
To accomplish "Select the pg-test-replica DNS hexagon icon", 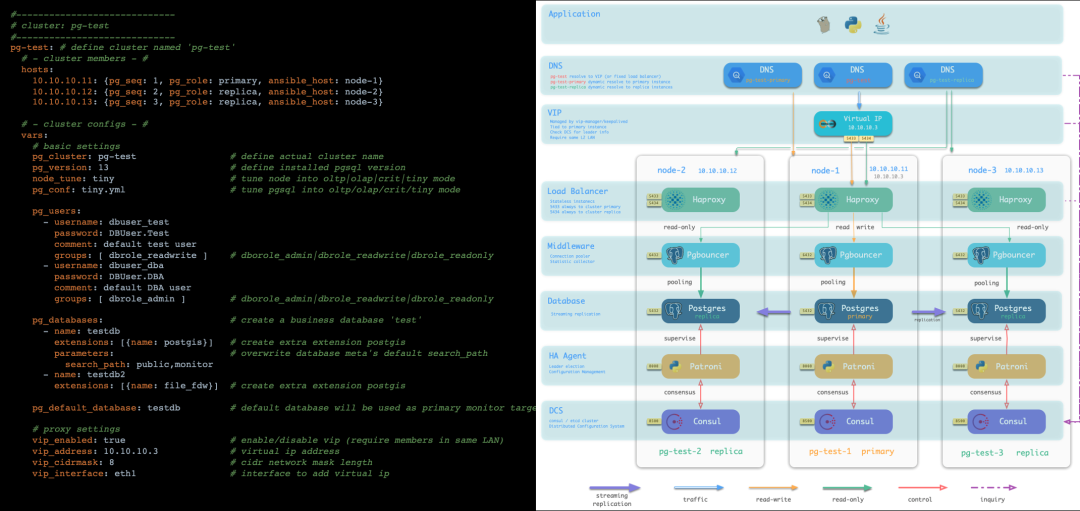I will 917,75.
